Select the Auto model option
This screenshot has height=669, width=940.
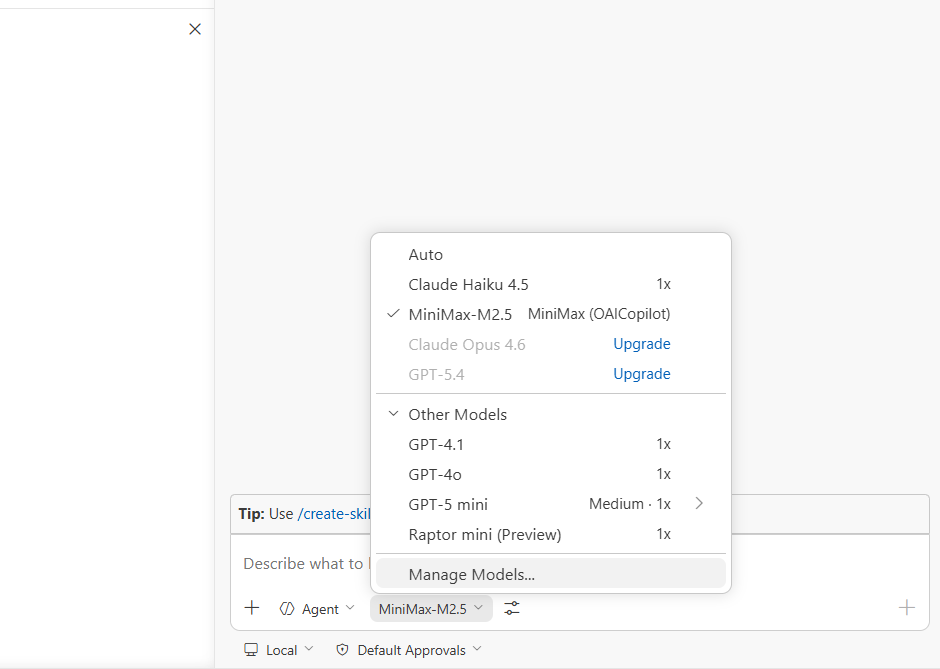(426, 254)
